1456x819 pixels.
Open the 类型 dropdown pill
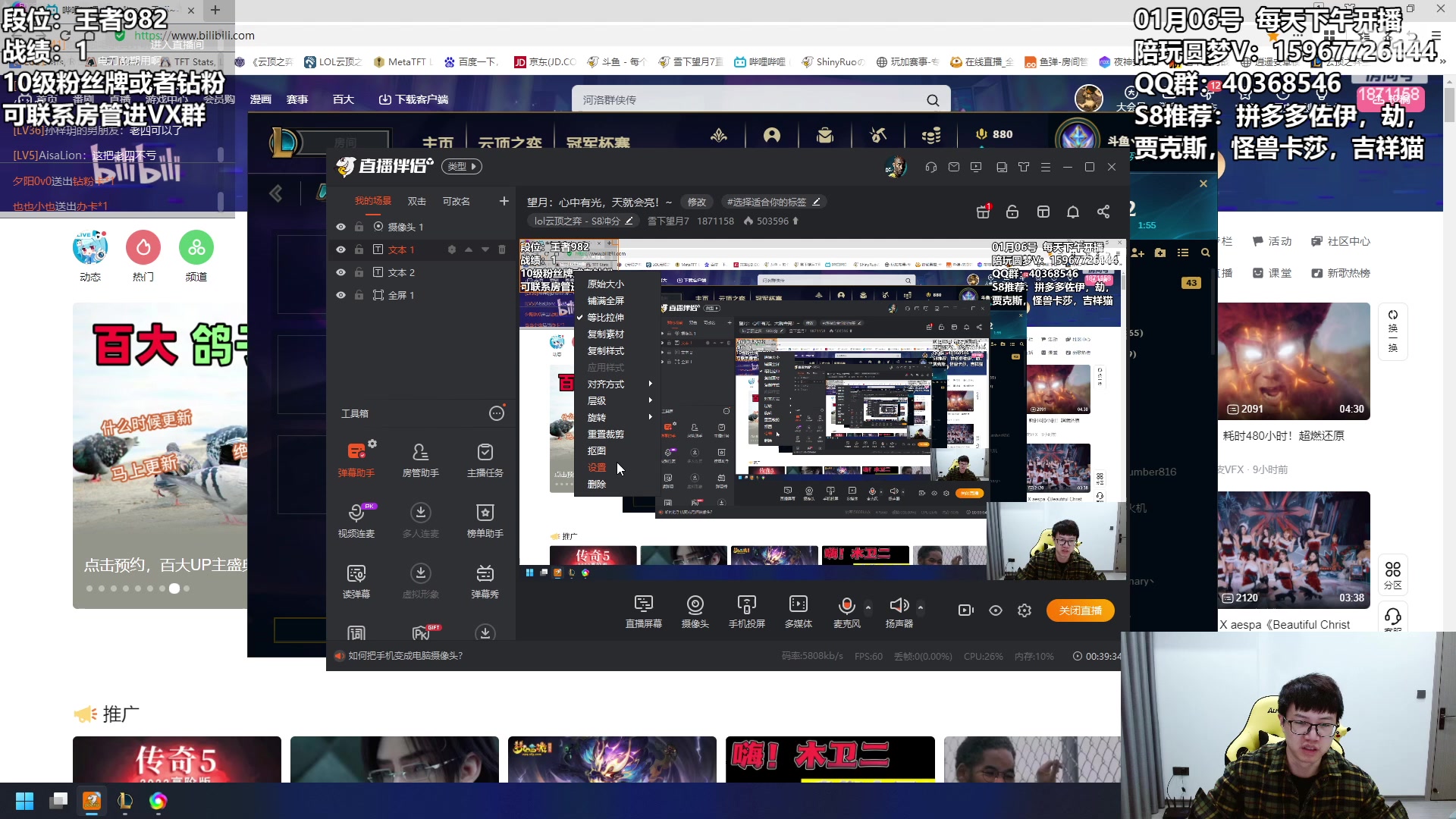coord(461,167)
